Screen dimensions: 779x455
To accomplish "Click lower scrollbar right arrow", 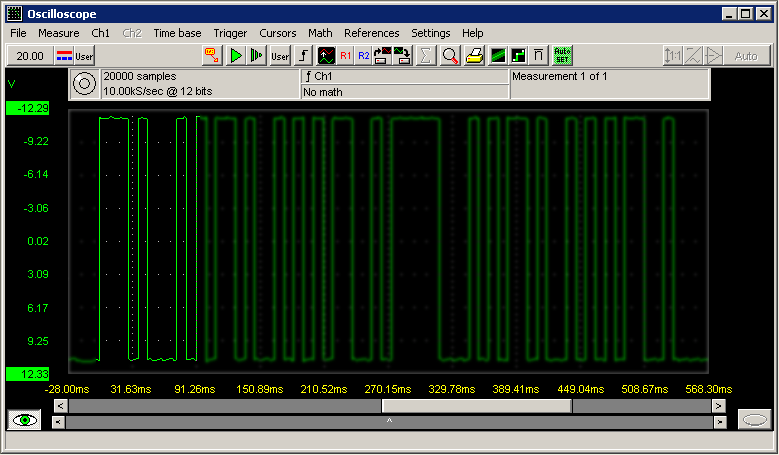I will tap(720, 422).
